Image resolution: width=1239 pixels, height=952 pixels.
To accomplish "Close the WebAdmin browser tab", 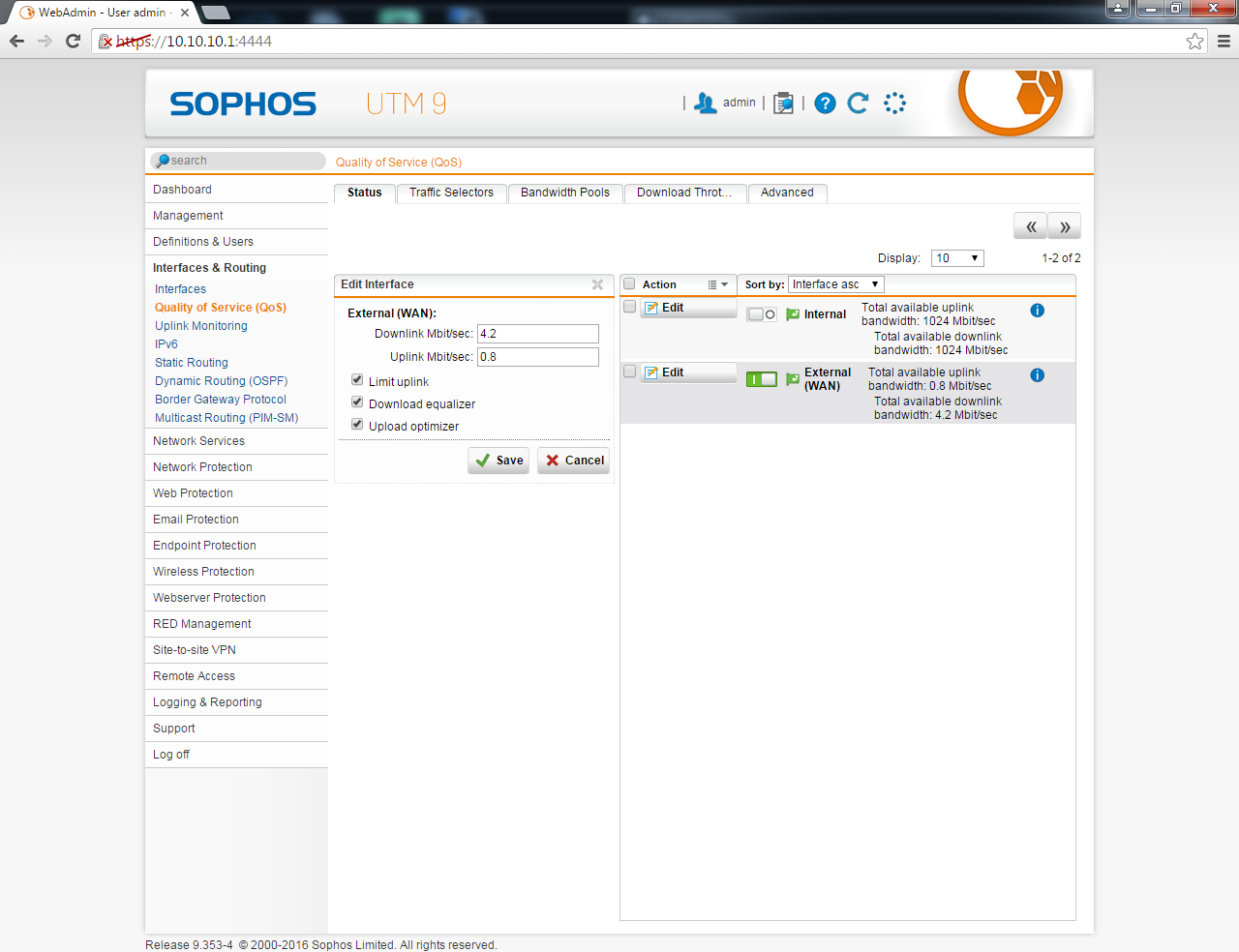I will pos(185,13).
